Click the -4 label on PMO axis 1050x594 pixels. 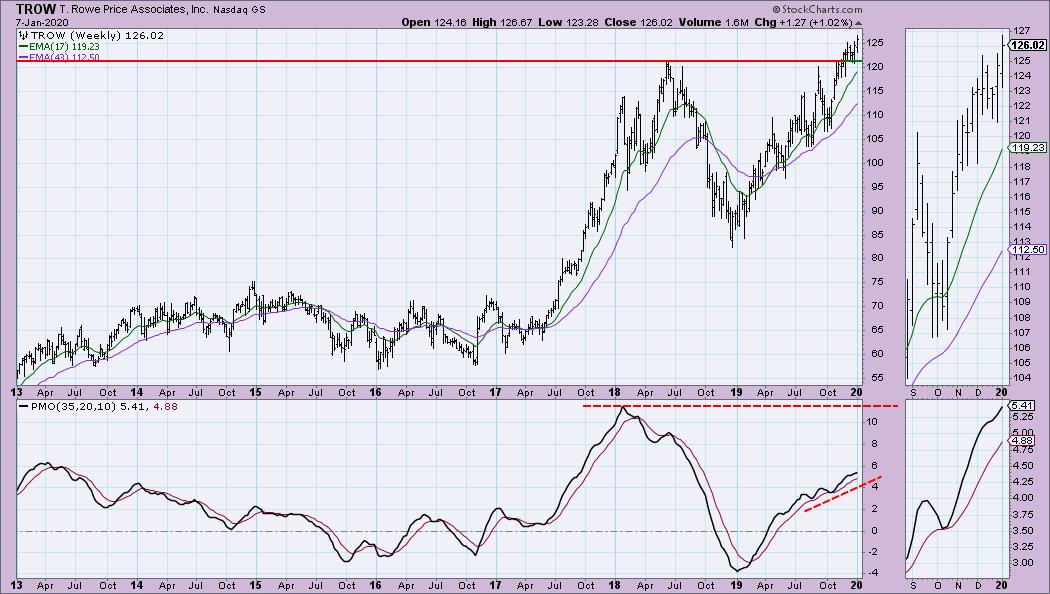873,573
